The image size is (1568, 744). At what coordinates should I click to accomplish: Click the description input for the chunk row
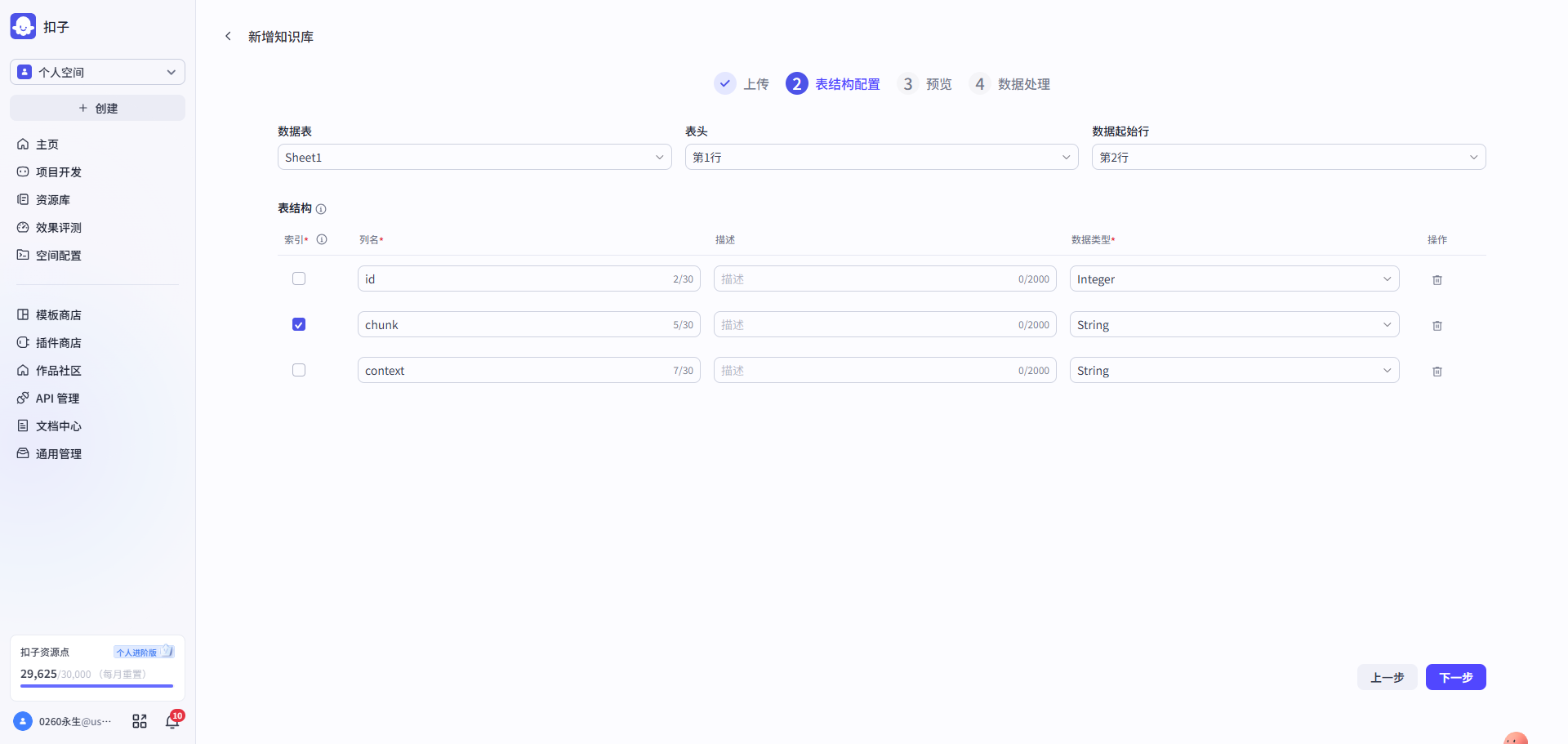pos(884,324)
